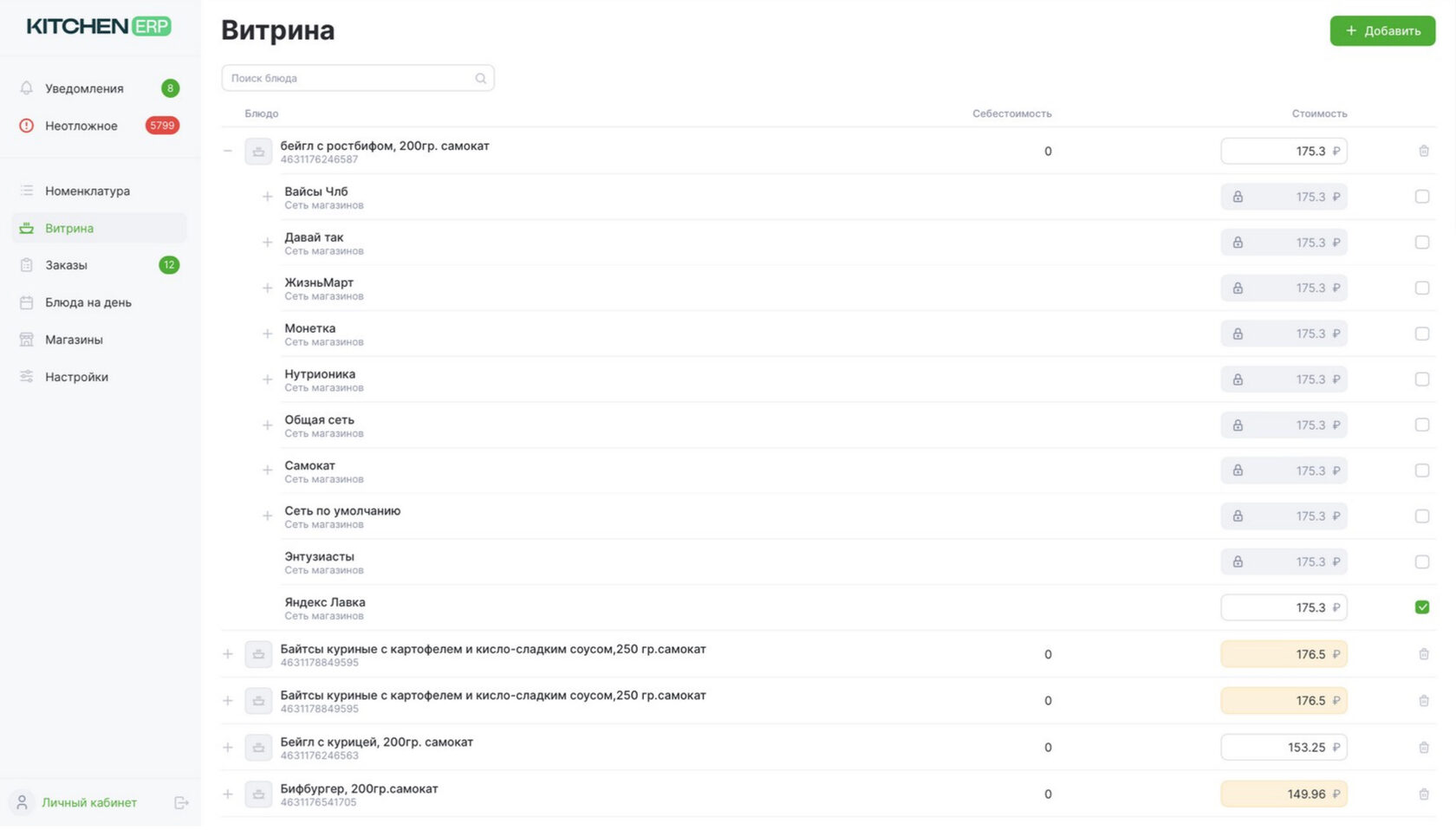Click the clipboard icon beside Заказы
The width and height of the screenshot is (1456, 830).
27,265
